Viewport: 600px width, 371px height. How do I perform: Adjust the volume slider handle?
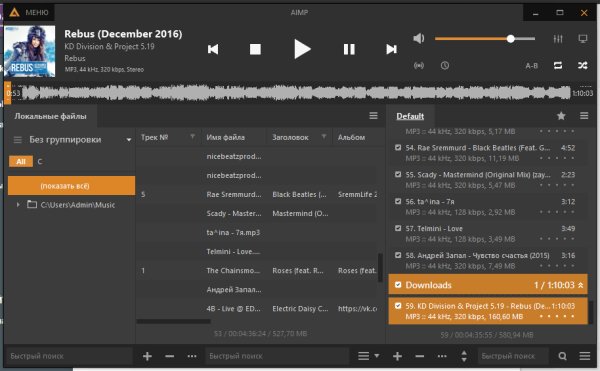(510, 39)
